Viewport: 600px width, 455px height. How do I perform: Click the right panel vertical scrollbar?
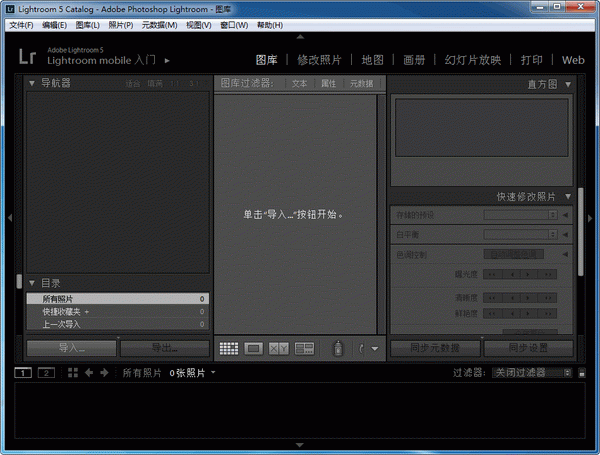point(580,232)
